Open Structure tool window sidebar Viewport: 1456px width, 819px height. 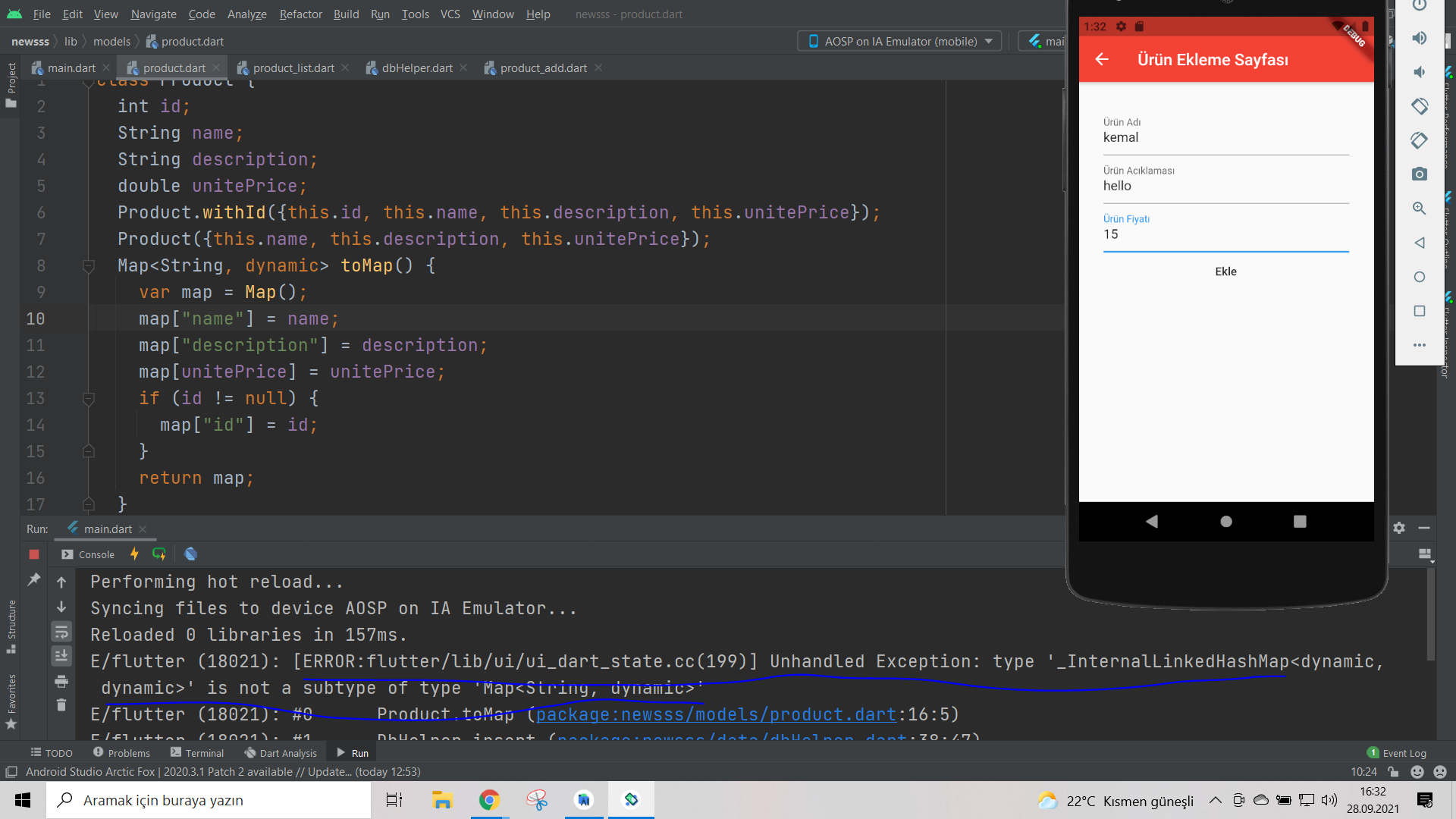point(11,626)
